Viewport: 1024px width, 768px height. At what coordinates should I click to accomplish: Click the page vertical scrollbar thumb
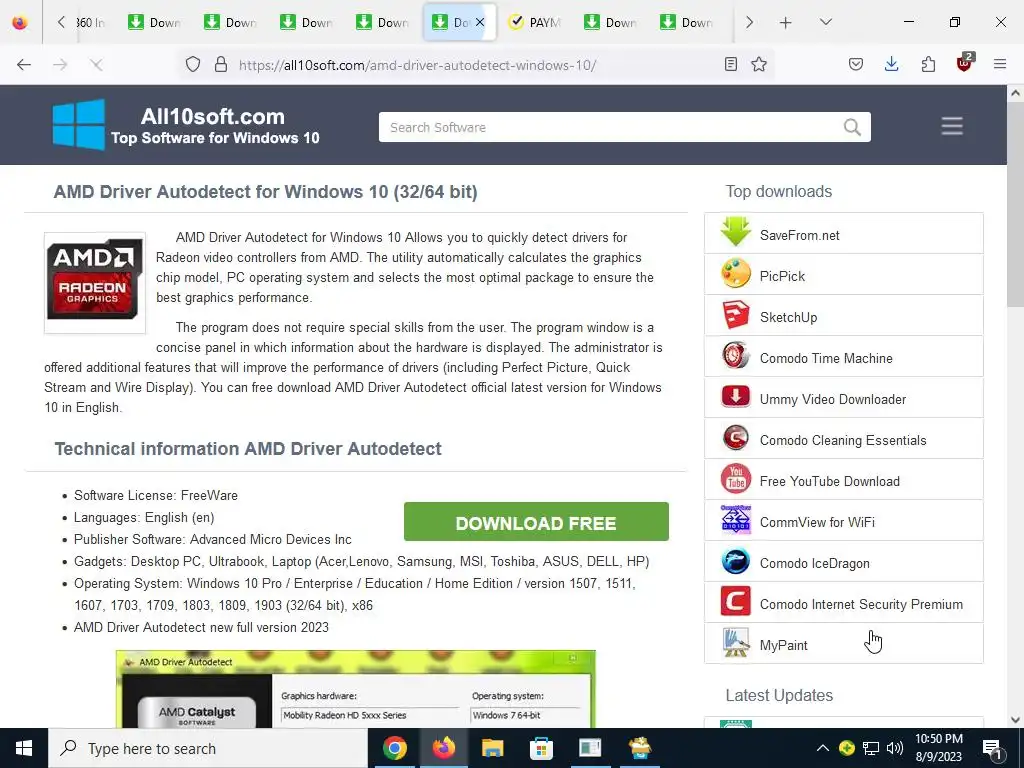point(1015,206)
